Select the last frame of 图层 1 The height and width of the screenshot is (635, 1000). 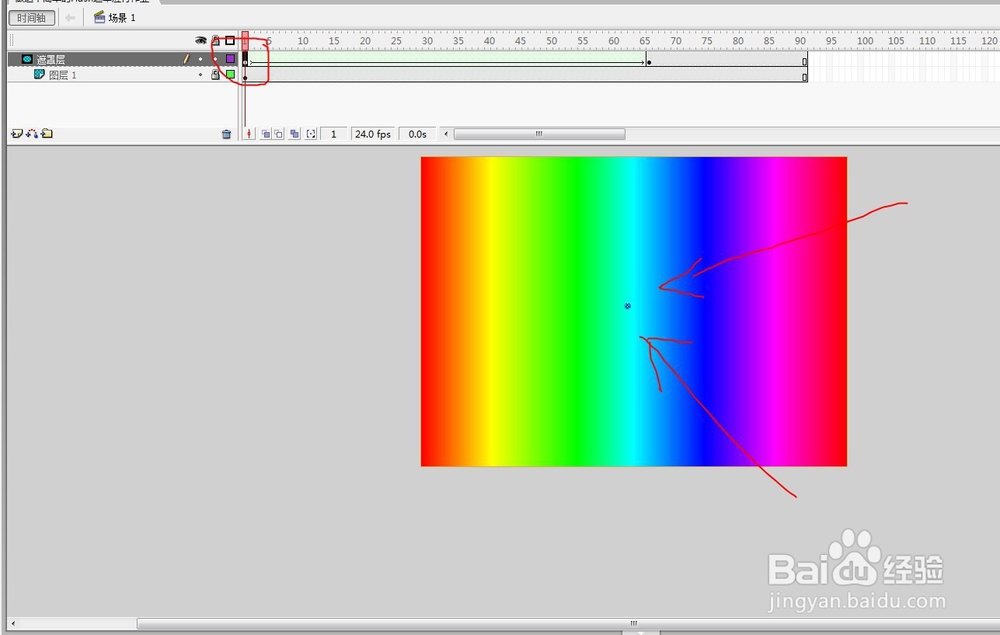coord(804,75)
